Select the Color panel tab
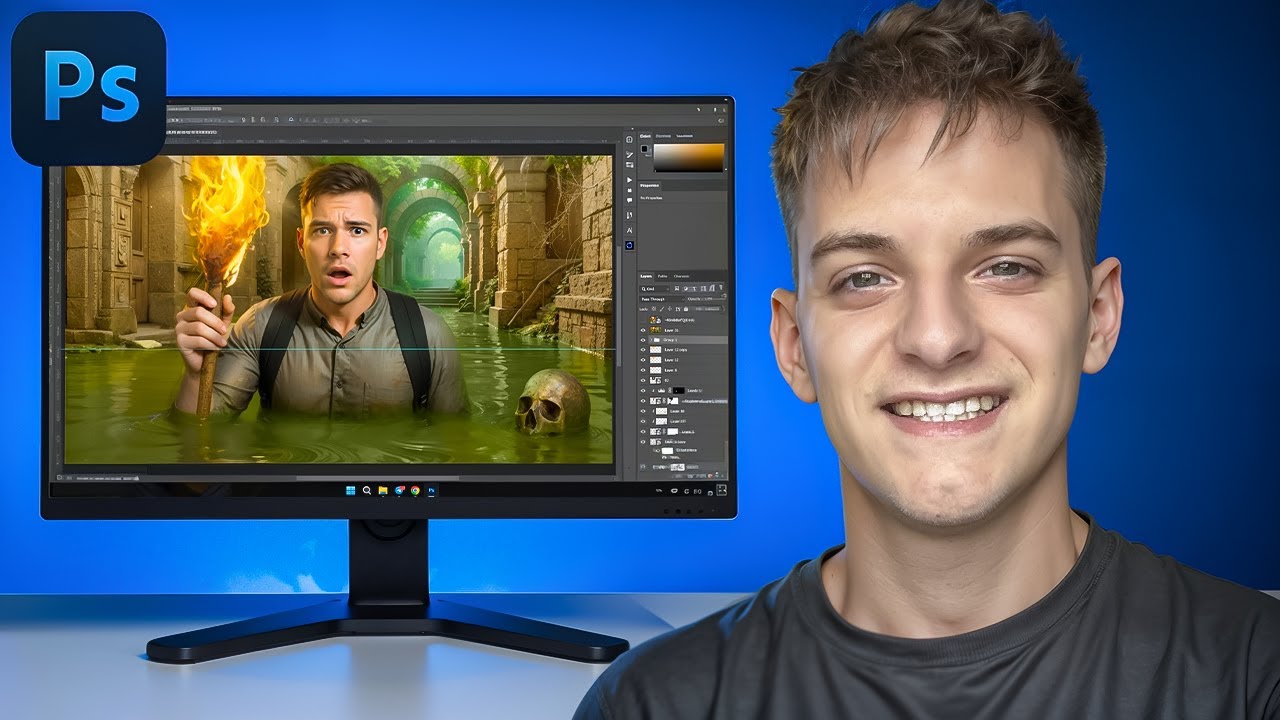Image resolution: width=1280 pixels, height=720 pixels. click(x=645, y=136)
